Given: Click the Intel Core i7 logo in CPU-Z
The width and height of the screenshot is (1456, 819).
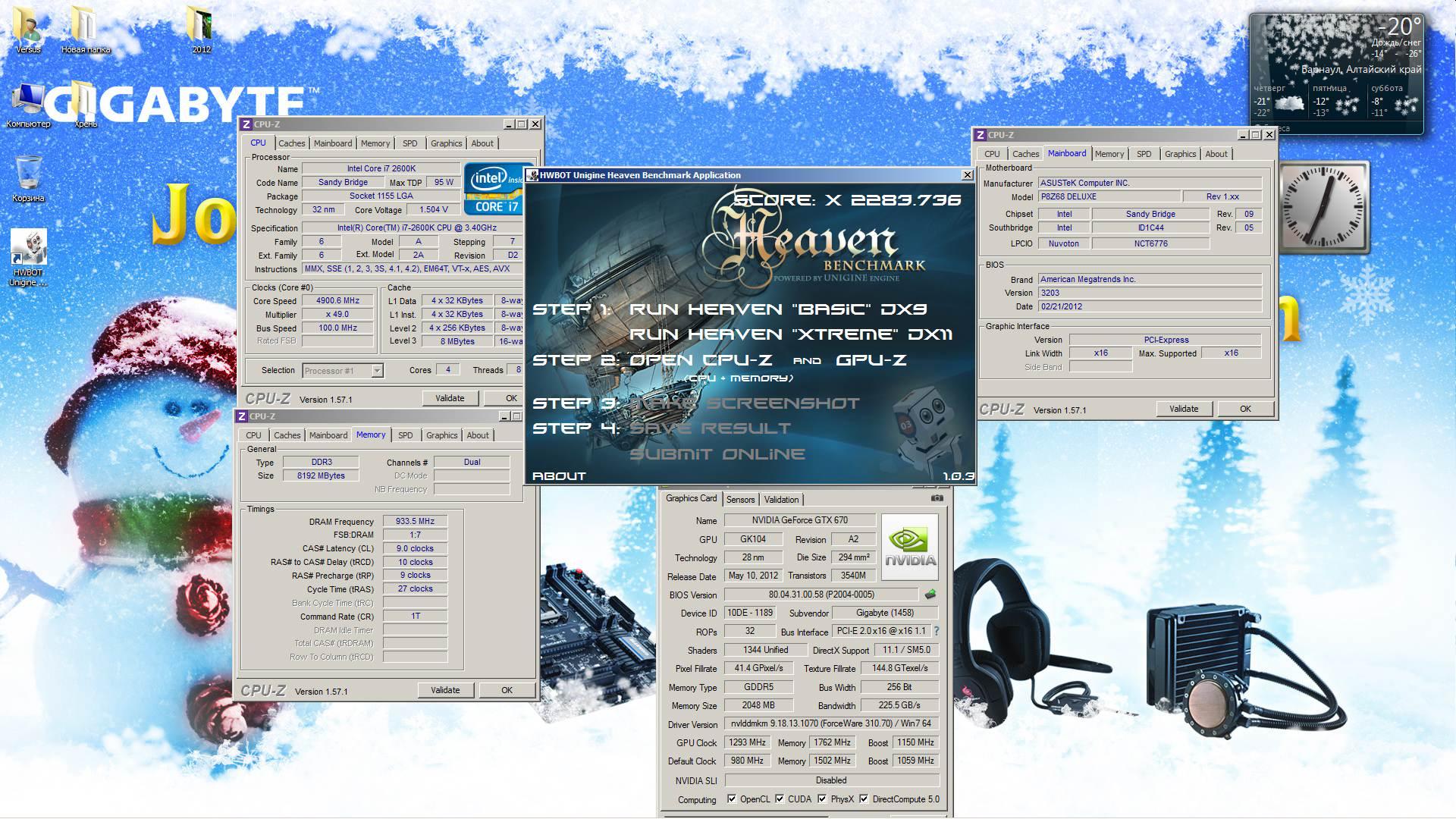Looking at the screenshot, I should pos(494,189).
